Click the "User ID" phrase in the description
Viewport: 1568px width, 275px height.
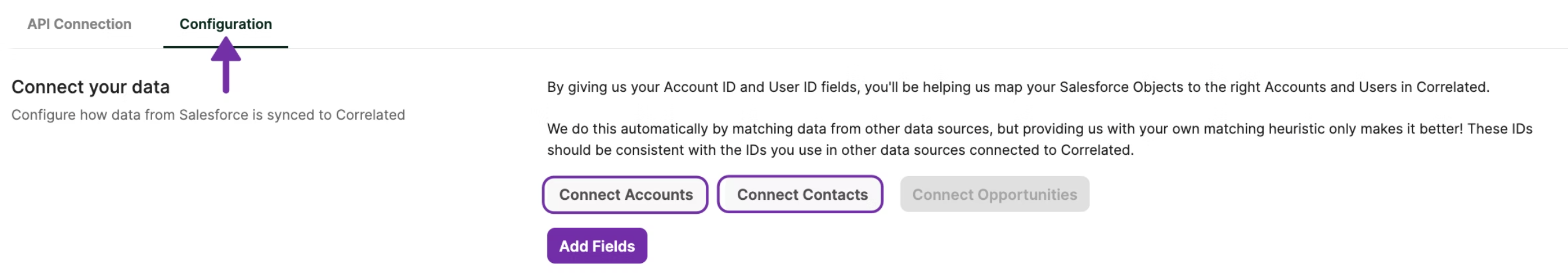793,87
